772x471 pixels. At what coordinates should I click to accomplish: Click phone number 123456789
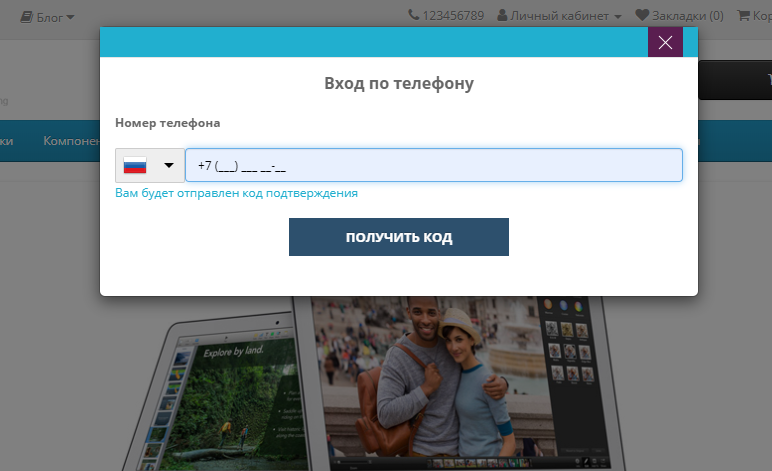pos(453,16)
